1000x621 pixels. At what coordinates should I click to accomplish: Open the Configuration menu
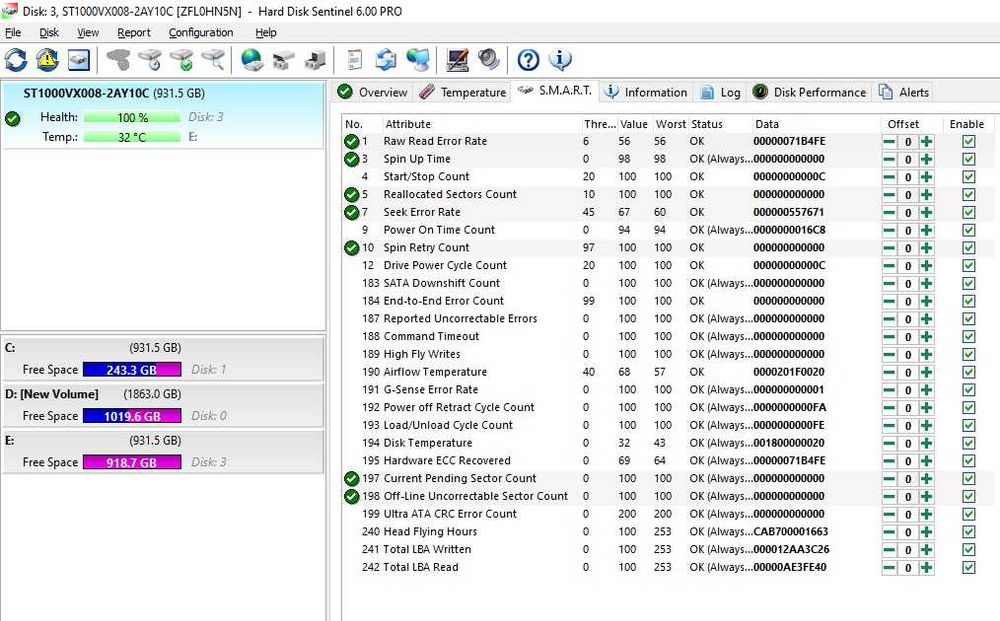[x=201, y=33]
